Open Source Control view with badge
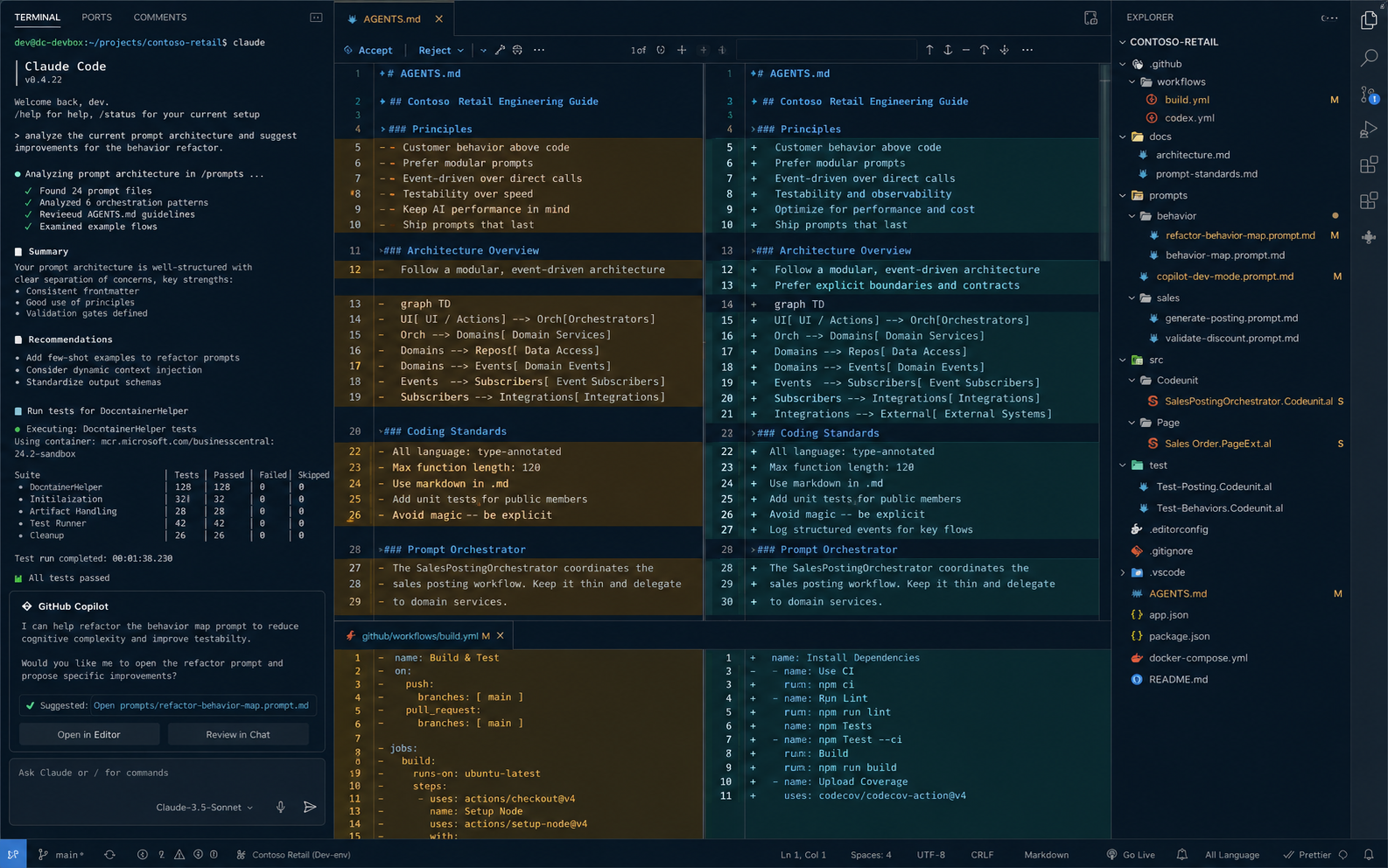Screen dimensions: 1388x868 pyautogui.click(x=1369, y=94)
